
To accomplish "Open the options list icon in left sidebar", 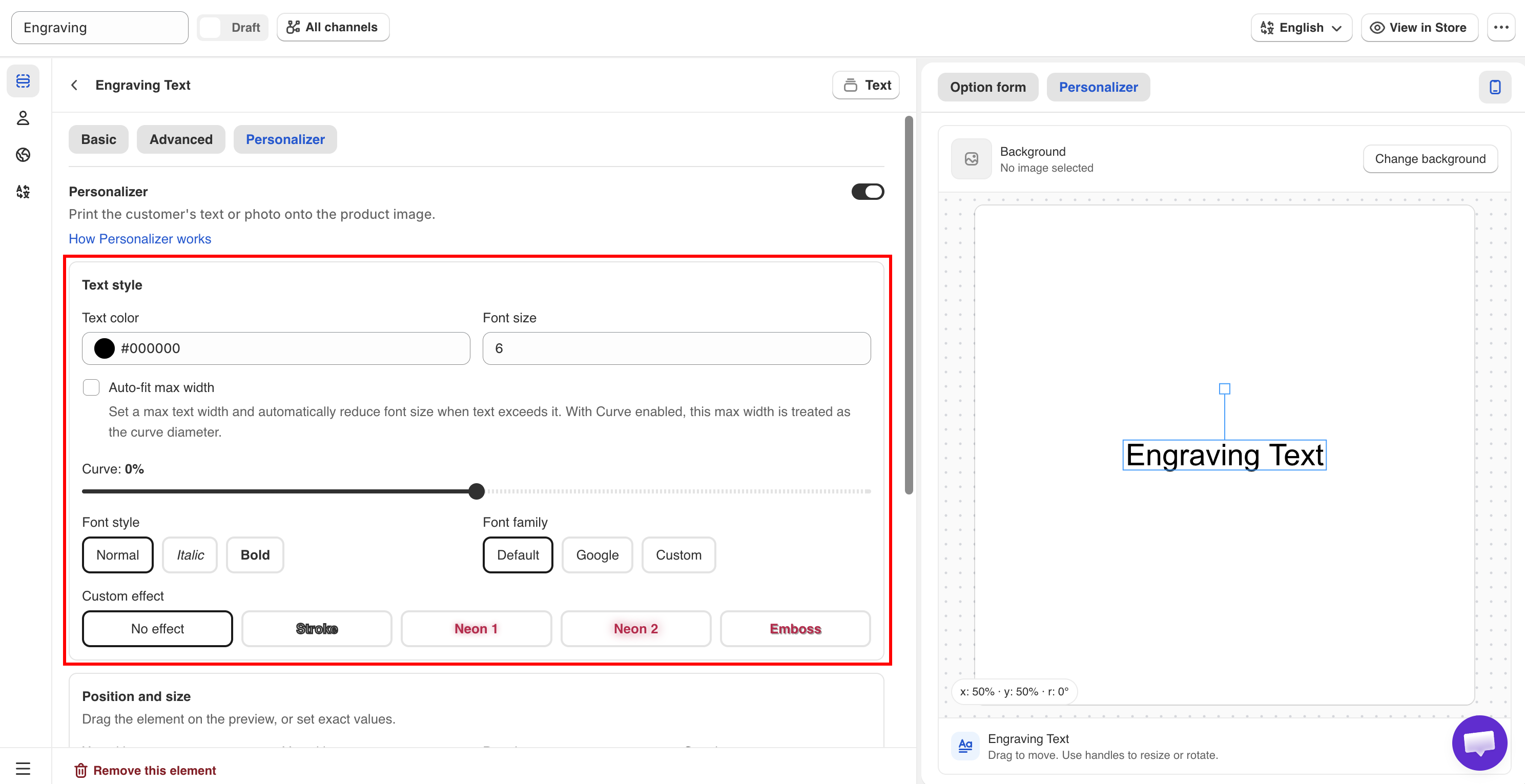I will (23, 81).
